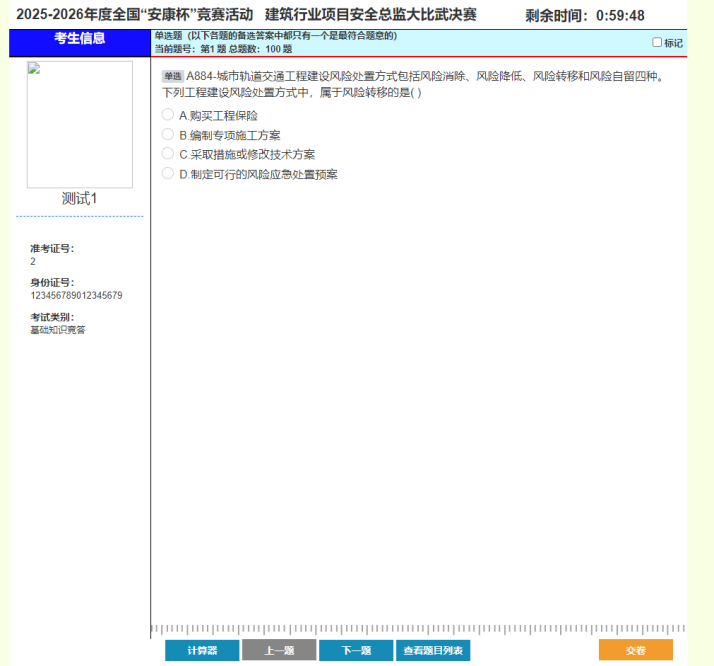Click the candidate photo placeholder image
This screenshot has width=714, height=666.
click(x=79, y=125)
